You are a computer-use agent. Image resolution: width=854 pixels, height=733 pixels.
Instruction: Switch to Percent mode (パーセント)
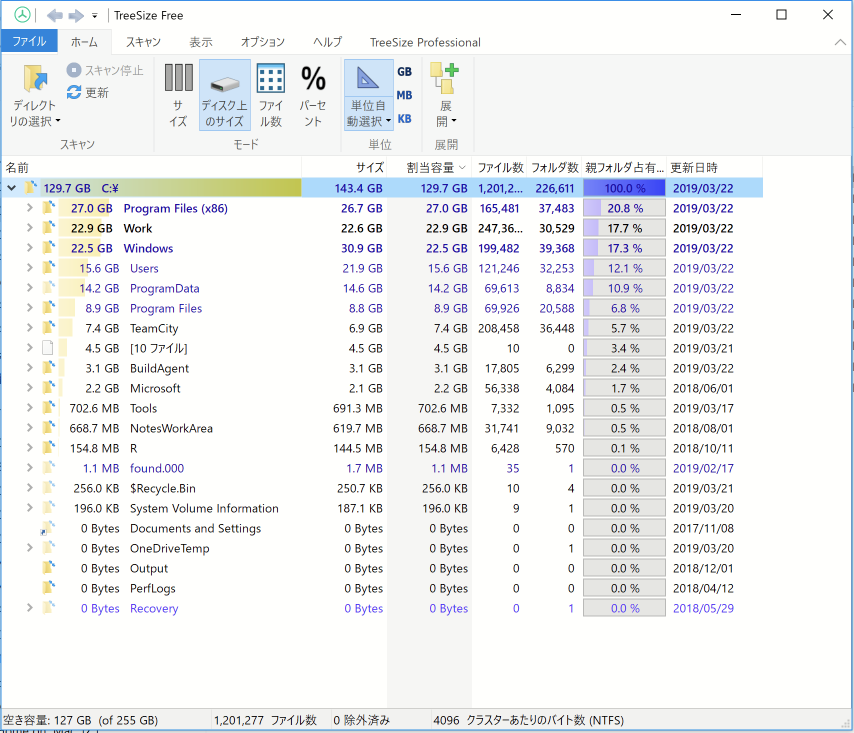point(313,95)
